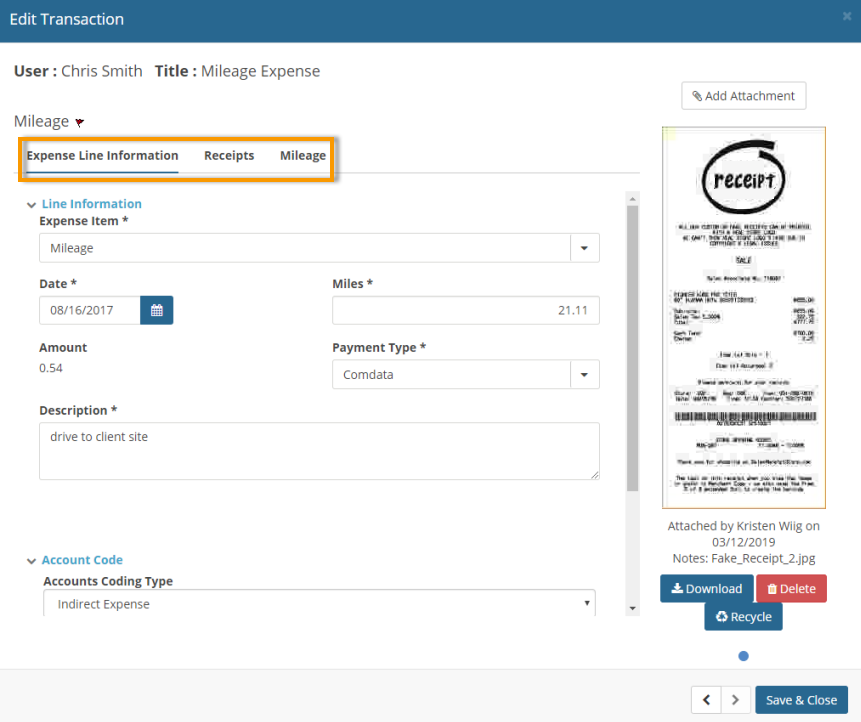Recycle the receipt attachment
Image resolution: width=861 pixels, height=722 pixels.
pyautogui.click(x=743, y=616)
